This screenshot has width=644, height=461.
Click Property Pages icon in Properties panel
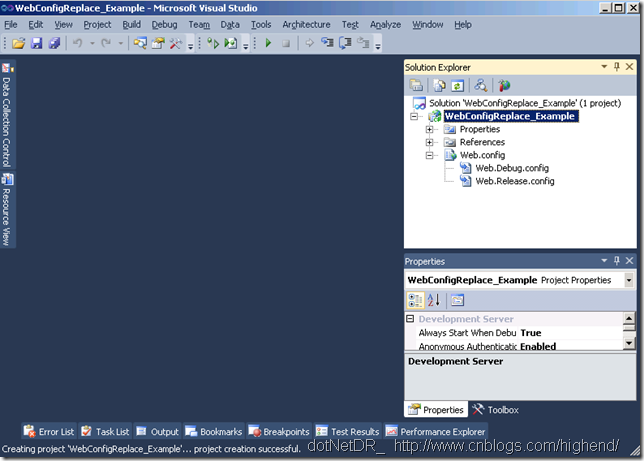[457, 300]
